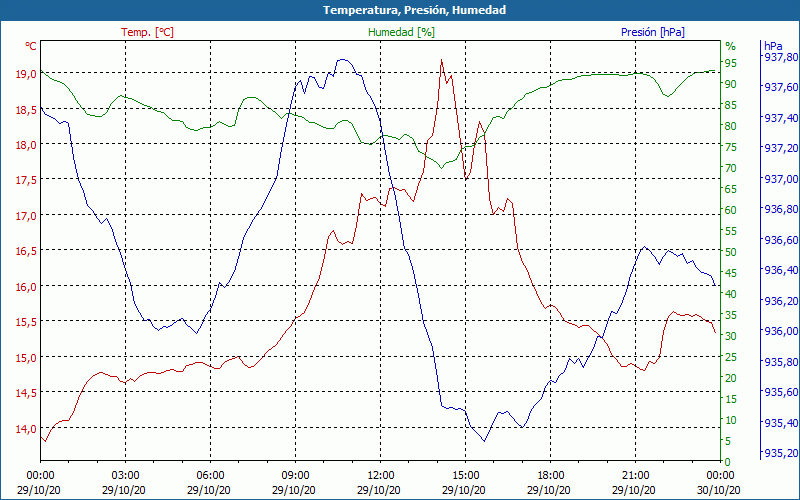Click pressure axis value "936,20"

click(x=780, y=301)
